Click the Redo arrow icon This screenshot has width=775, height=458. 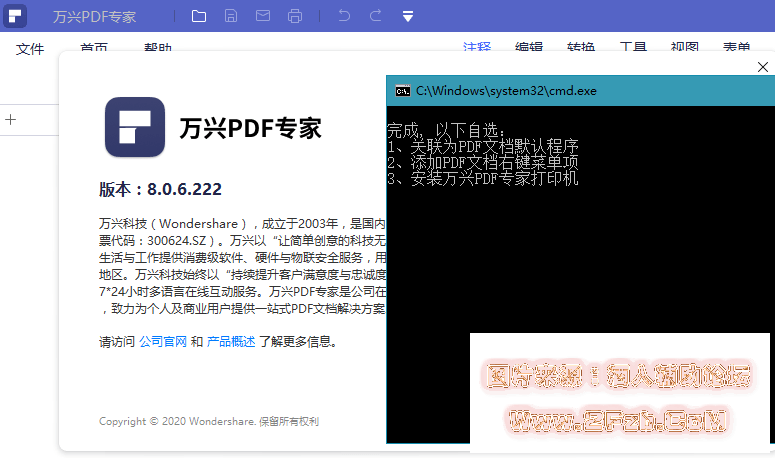point(375,16)
